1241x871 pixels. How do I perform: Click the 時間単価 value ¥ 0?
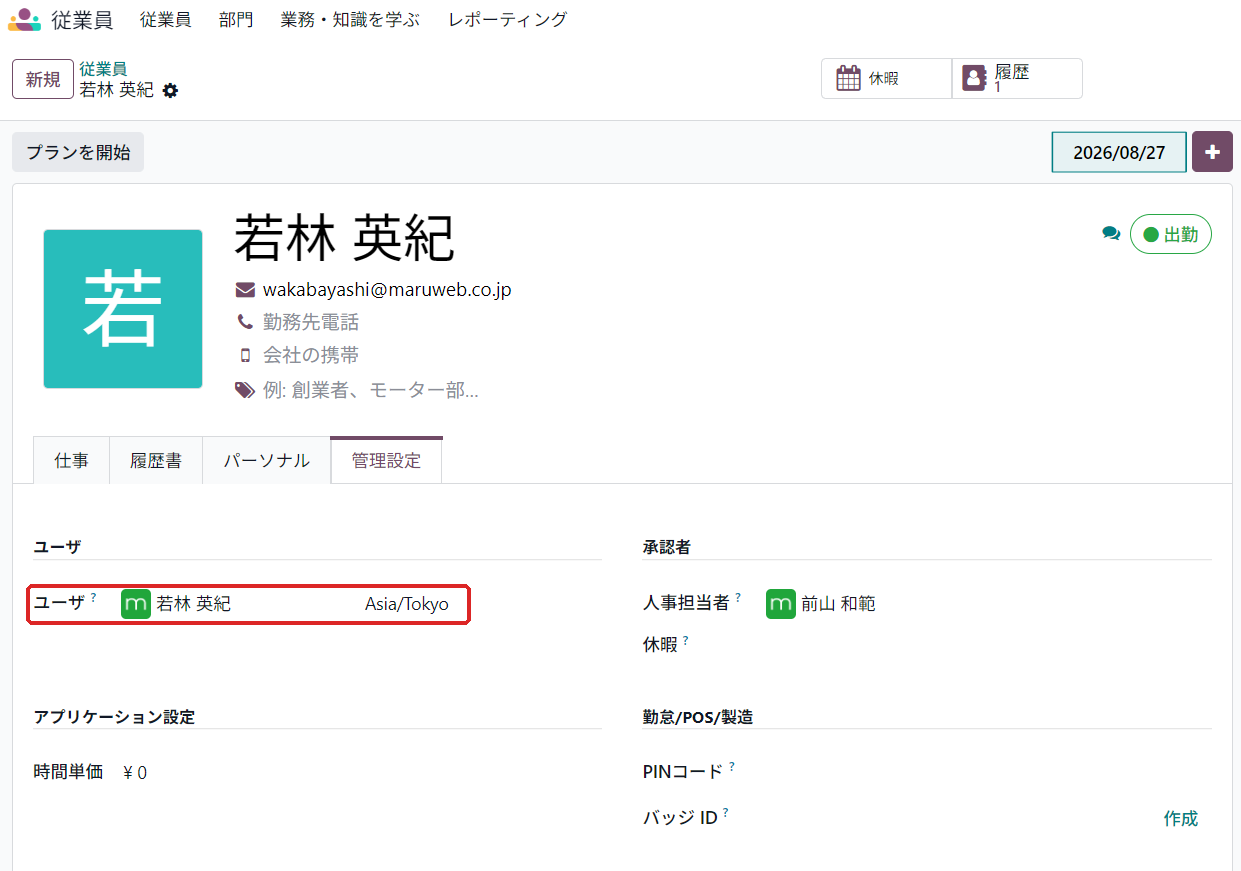(135, 772)
